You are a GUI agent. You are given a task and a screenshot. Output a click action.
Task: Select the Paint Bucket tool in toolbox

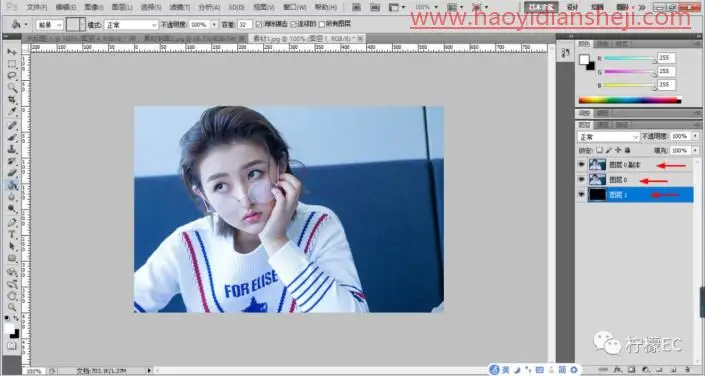point(12,185)
